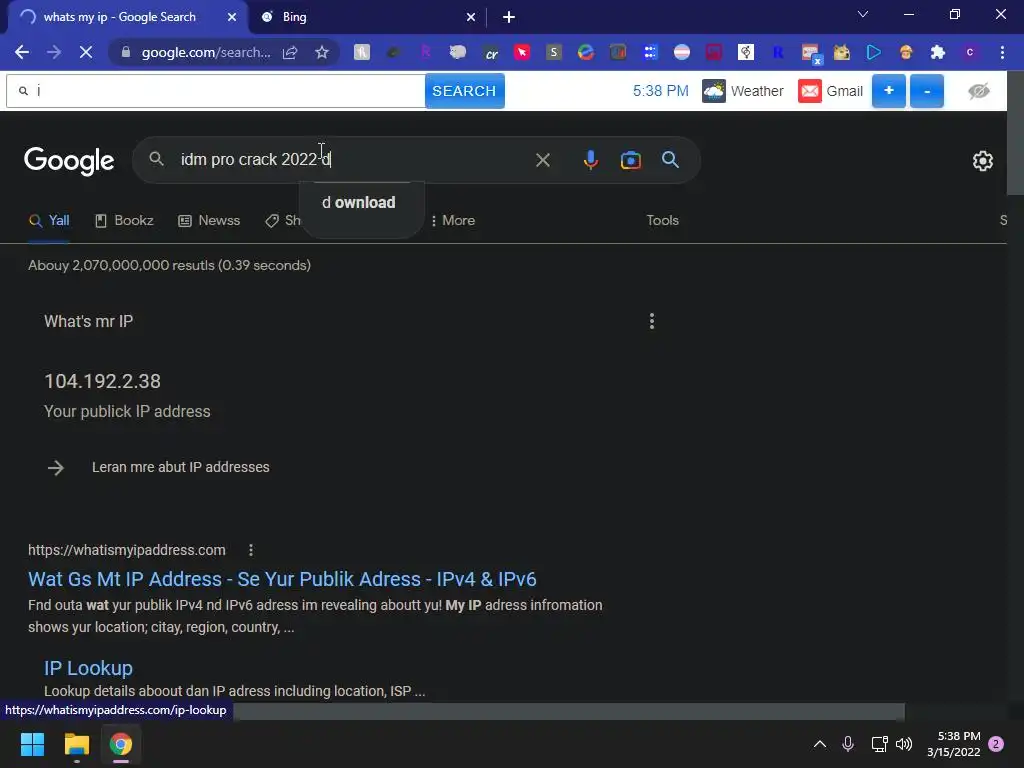Screen dimensions: 1024x768
Task: Go back to the previous page
Action: coord(22,52)
